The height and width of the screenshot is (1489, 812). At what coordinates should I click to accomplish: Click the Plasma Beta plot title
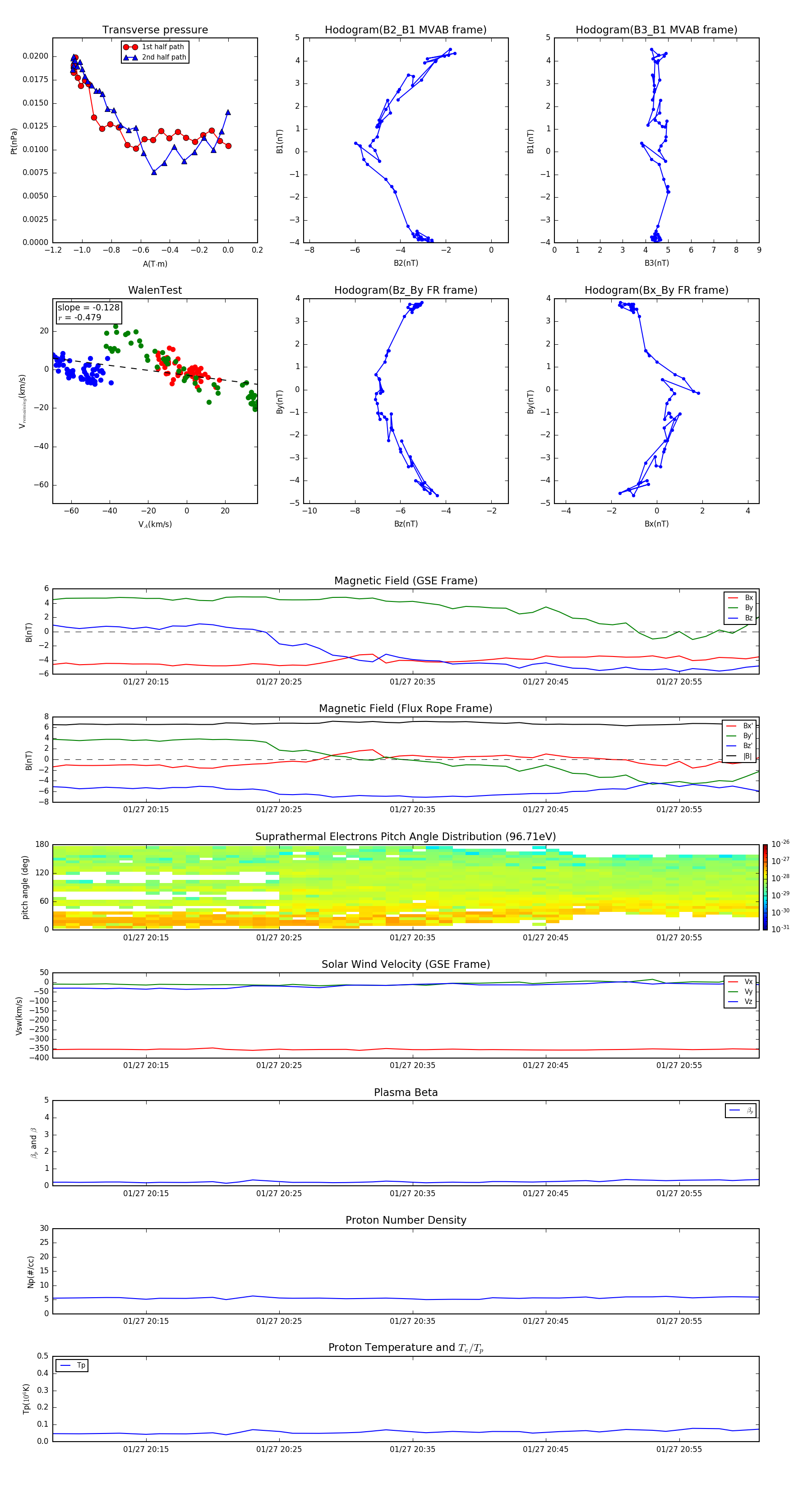coord(406,1093)
